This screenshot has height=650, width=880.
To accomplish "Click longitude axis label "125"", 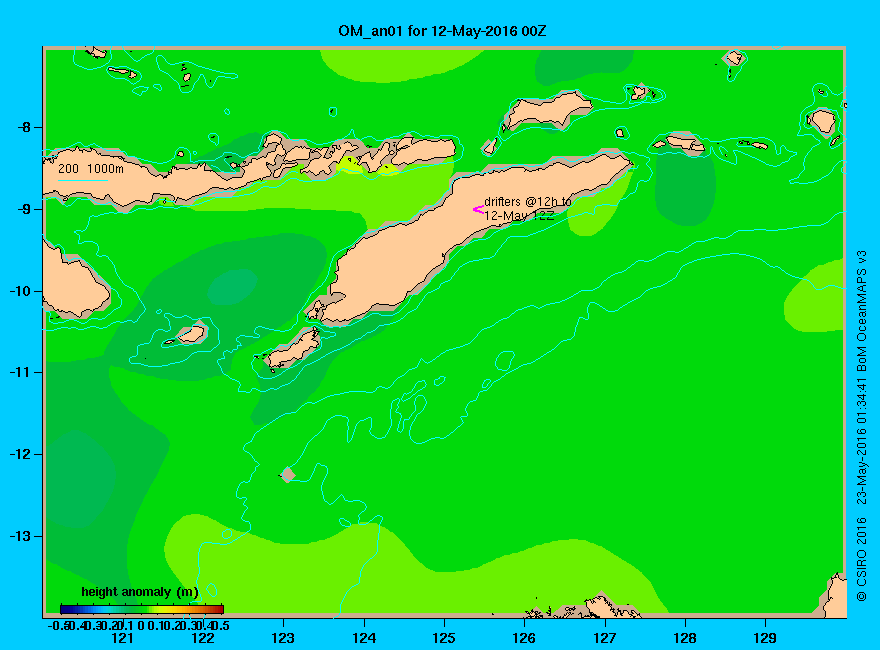I will pyautogui.click(x=444, y=638).
